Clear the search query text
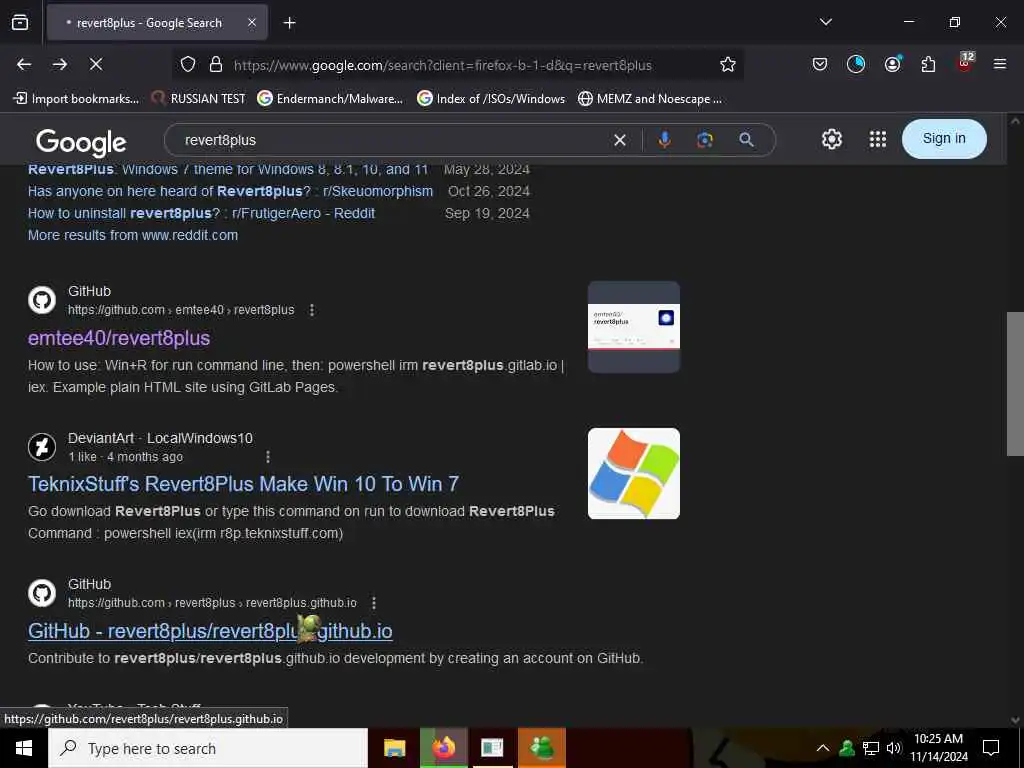The image size is (1024, 768). (620, 140)
